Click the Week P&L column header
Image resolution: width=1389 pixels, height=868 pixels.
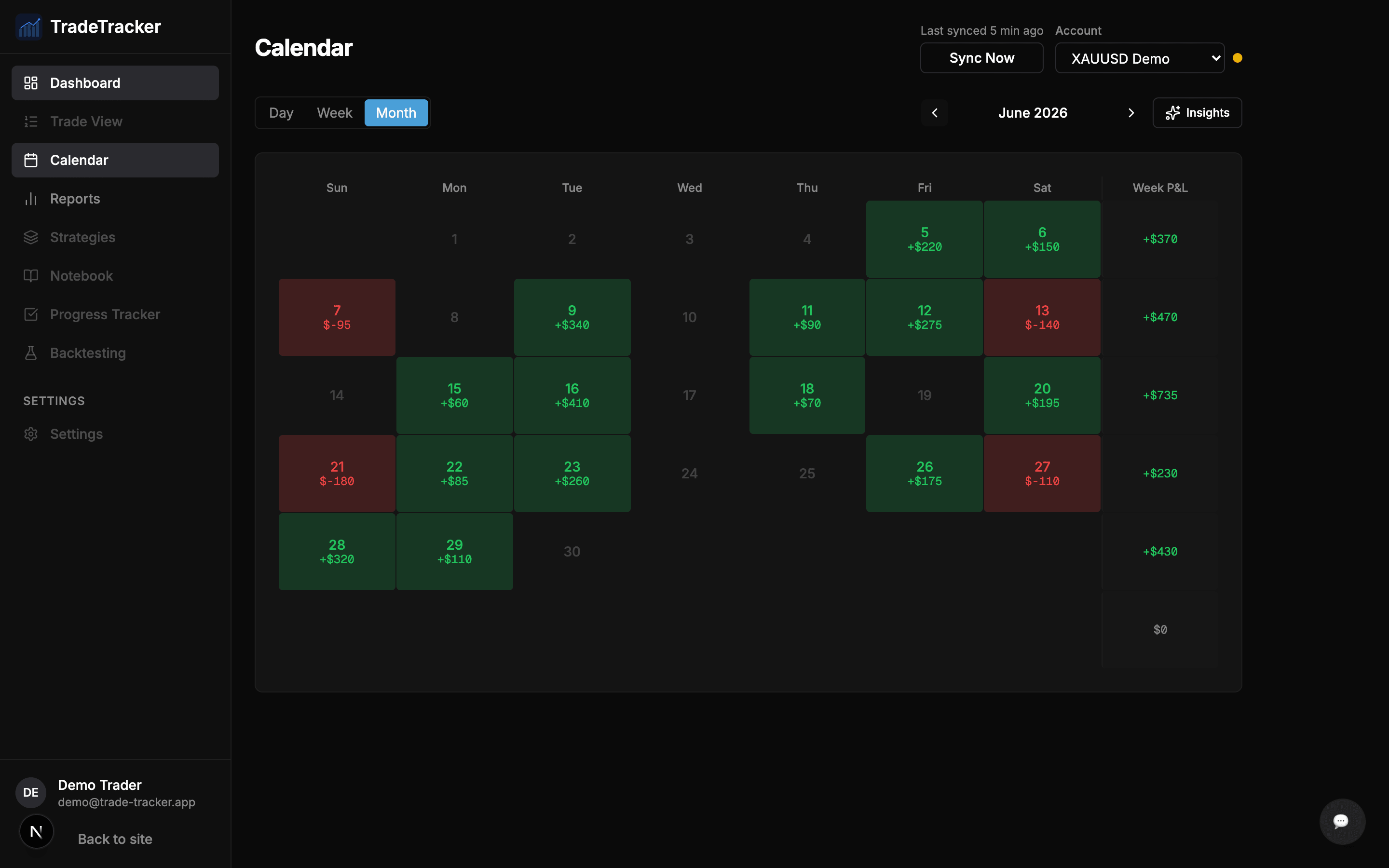[1160, 188]
